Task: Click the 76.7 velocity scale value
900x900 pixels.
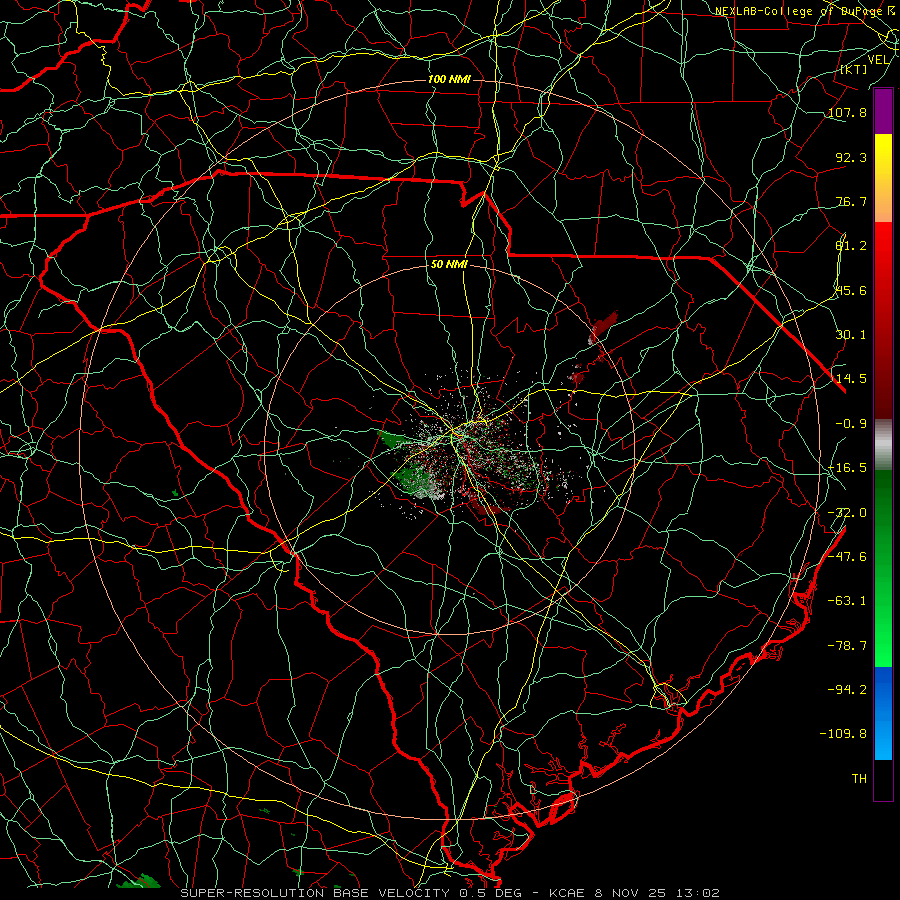Action: [851, 201]
